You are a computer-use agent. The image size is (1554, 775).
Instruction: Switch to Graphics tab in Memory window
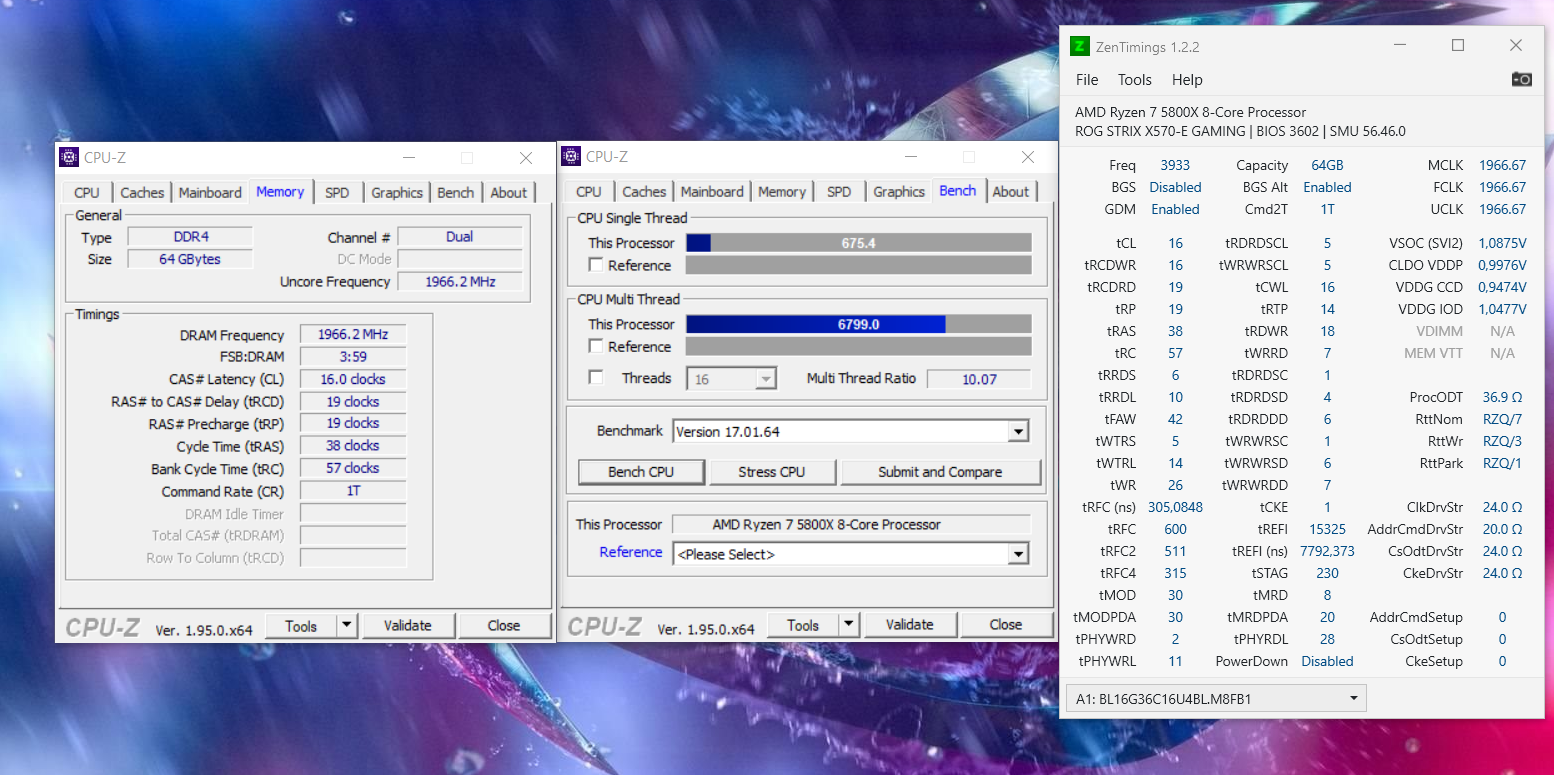[397, 193]
